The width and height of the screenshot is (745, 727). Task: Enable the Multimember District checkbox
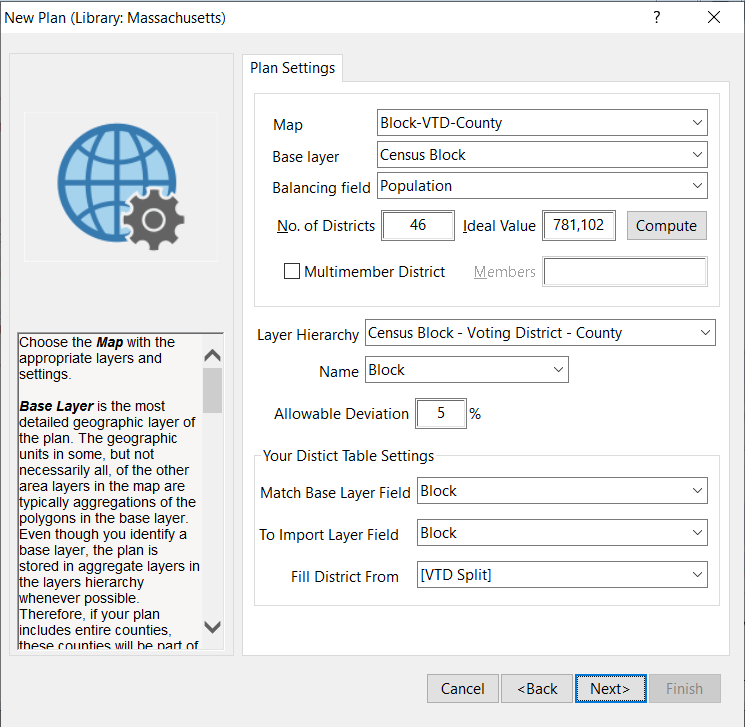292,271
